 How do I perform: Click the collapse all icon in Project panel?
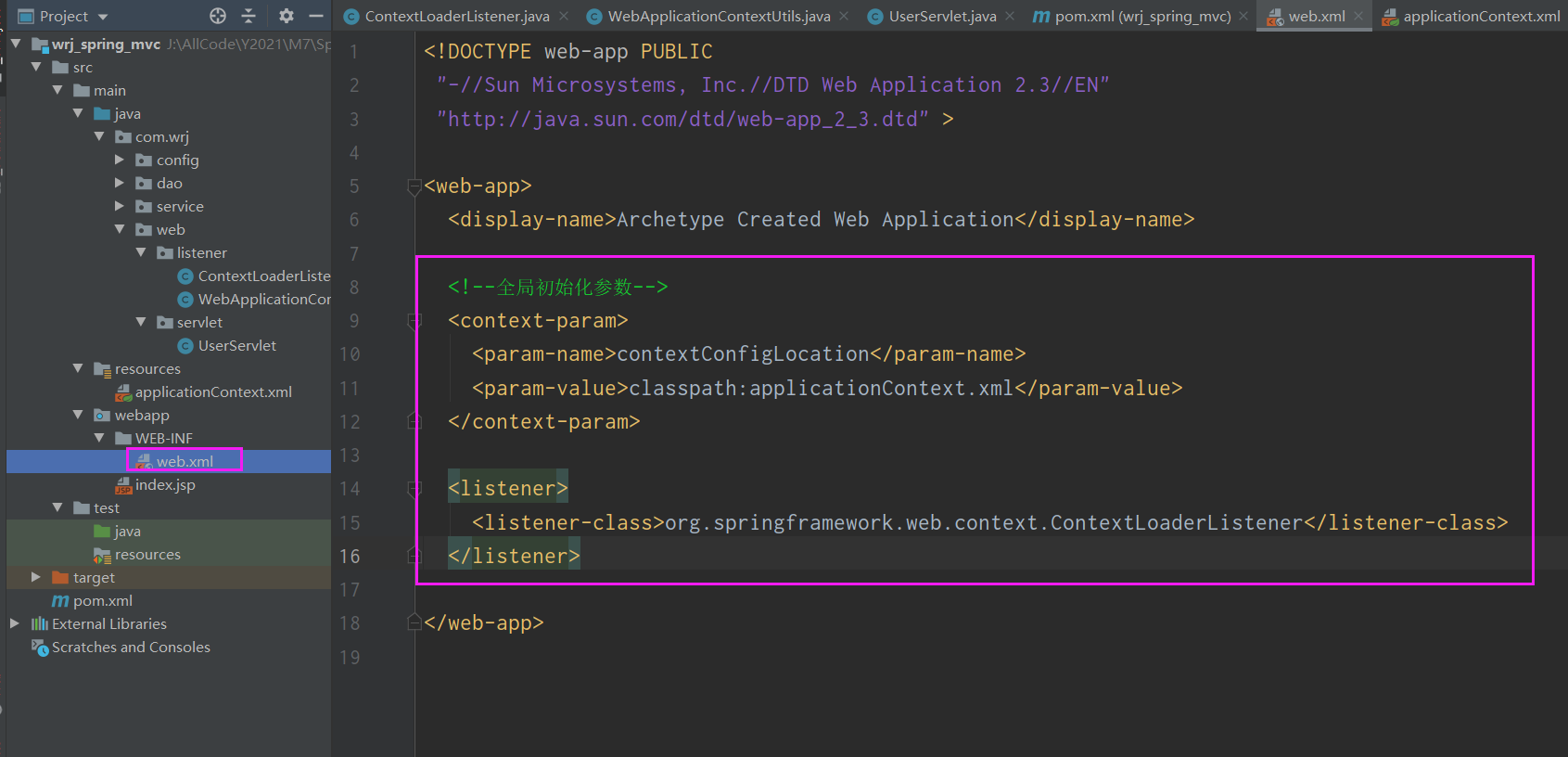(x=249, y=16)
